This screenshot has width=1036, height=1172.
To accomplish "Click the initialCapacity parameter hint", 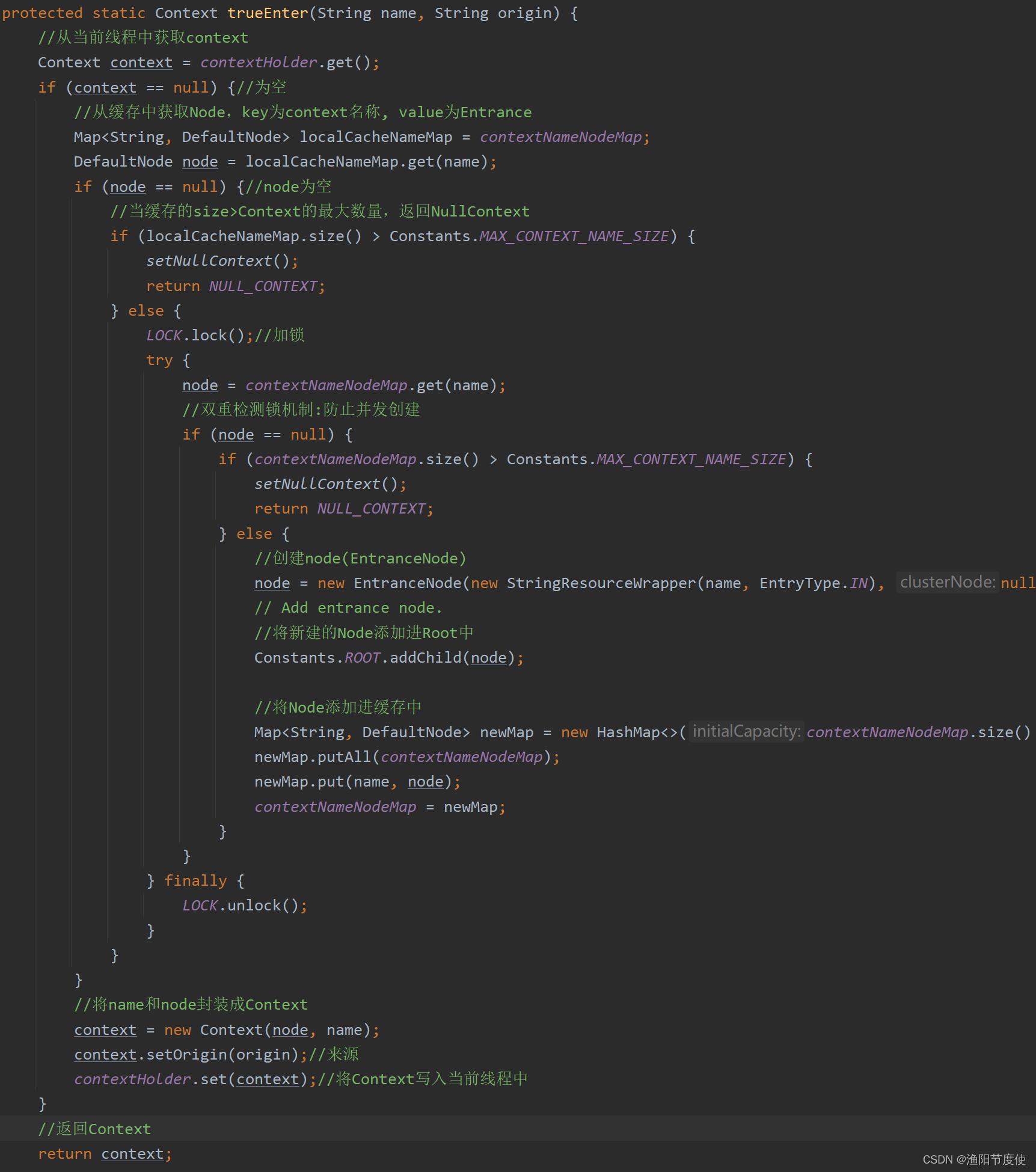I will tap(746, 732).
